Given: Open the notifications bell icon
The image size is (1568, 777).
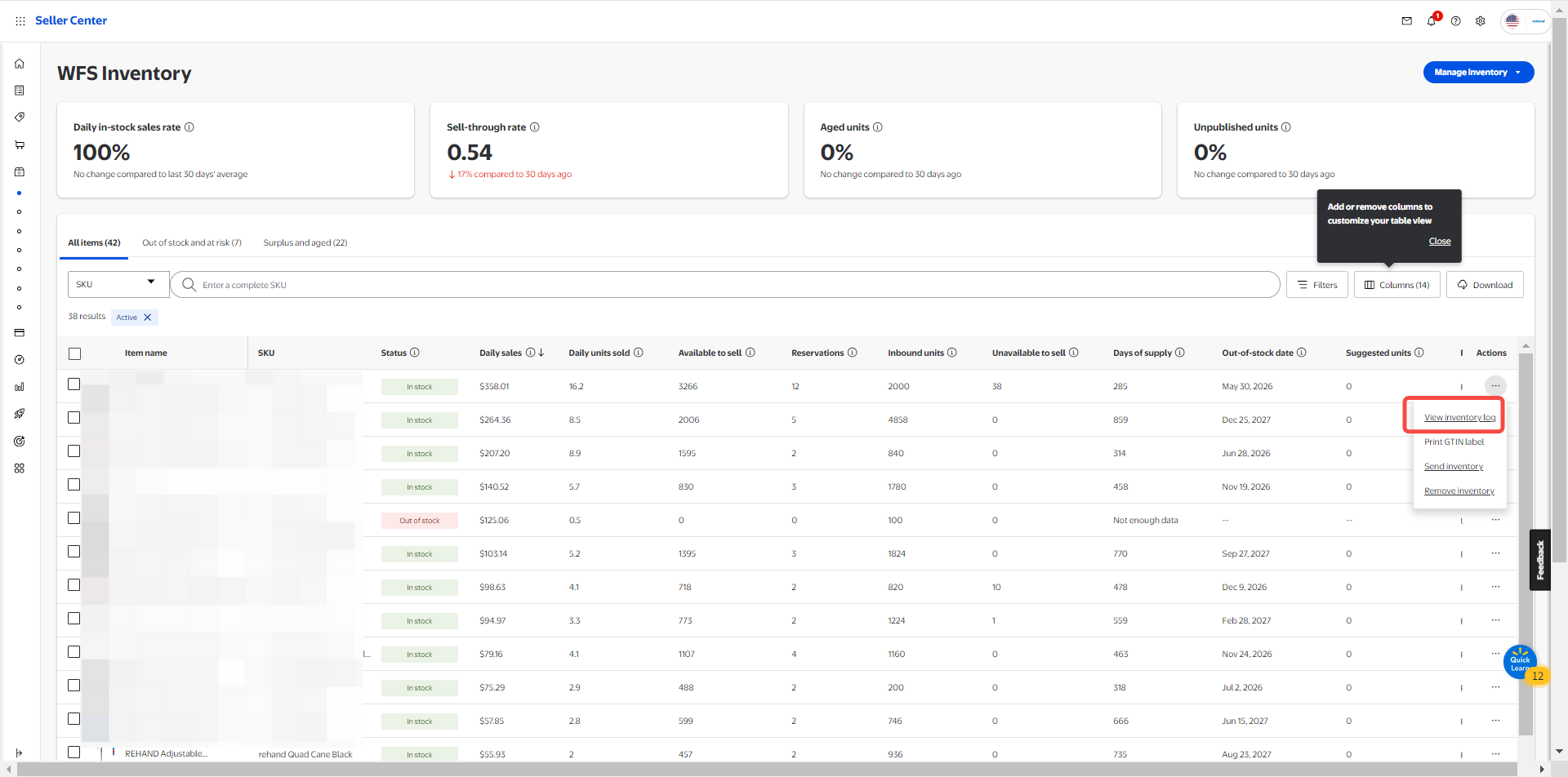Looking at the screenshot, I should coord(1431,21).
